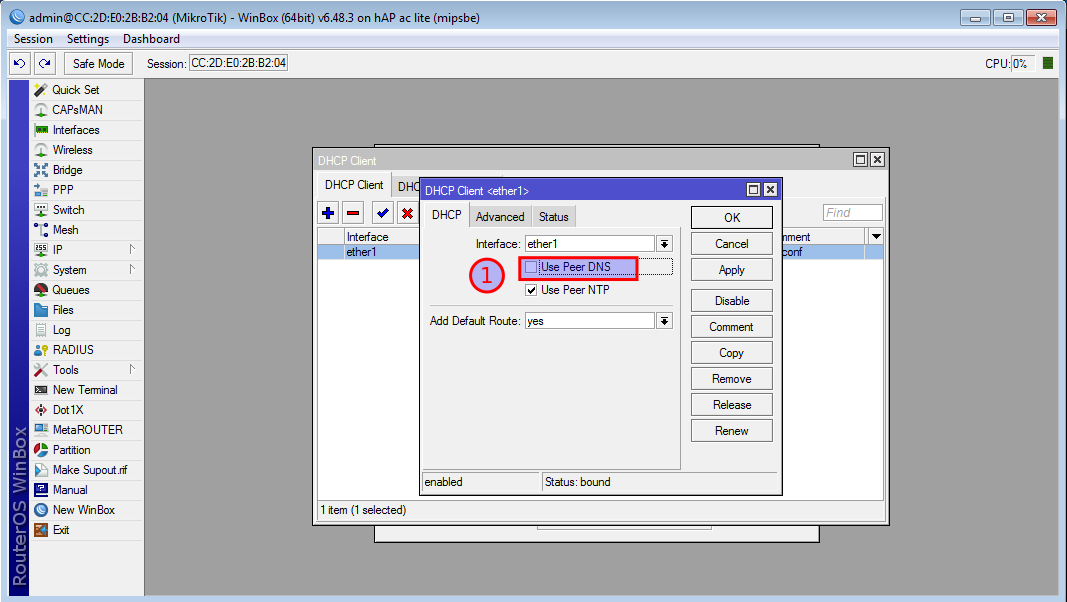
Task: Open the Files menu
Action: click(x=63, y=310)
